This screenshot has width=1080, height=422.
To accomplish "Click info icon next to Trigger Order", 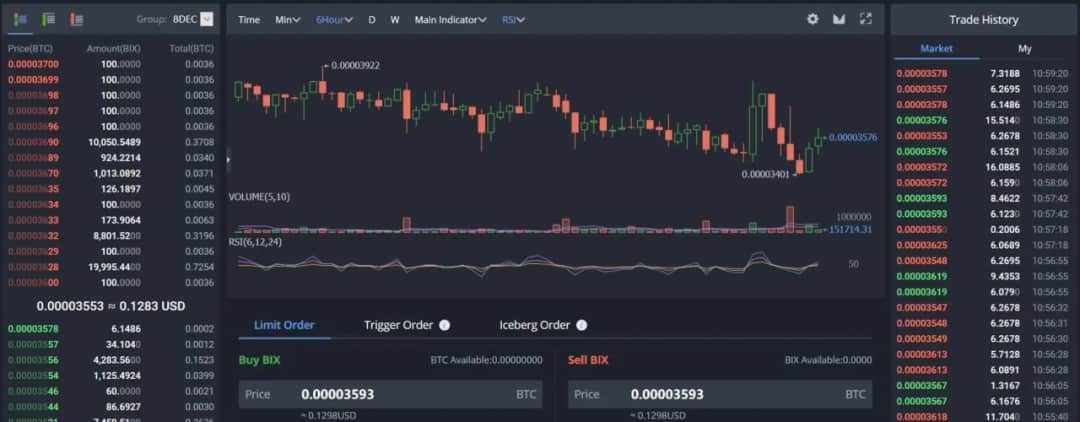I will tap(444, 325).
